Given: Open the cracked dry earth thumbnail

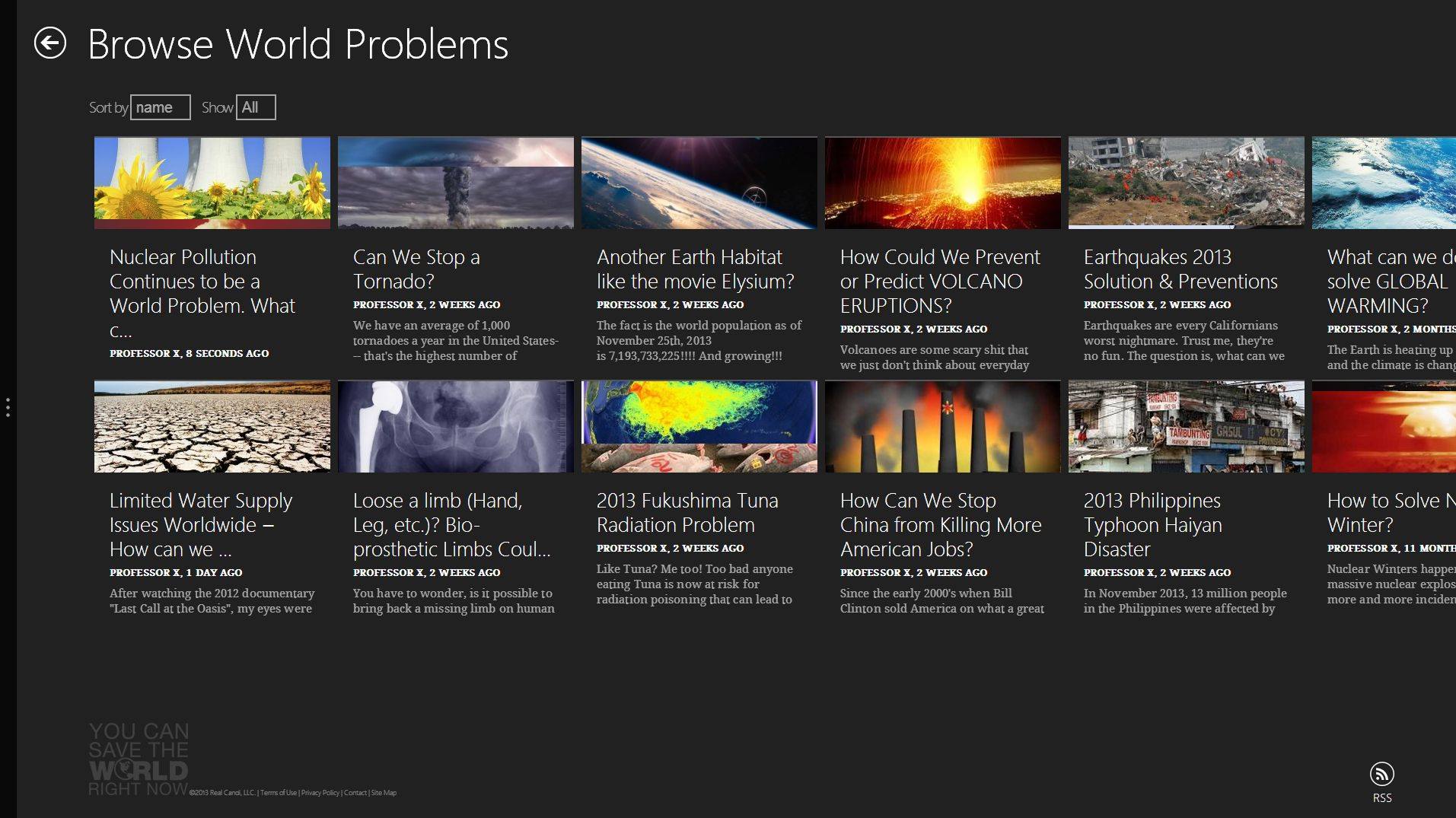Looking at the screenshot, I should (212, 426).
